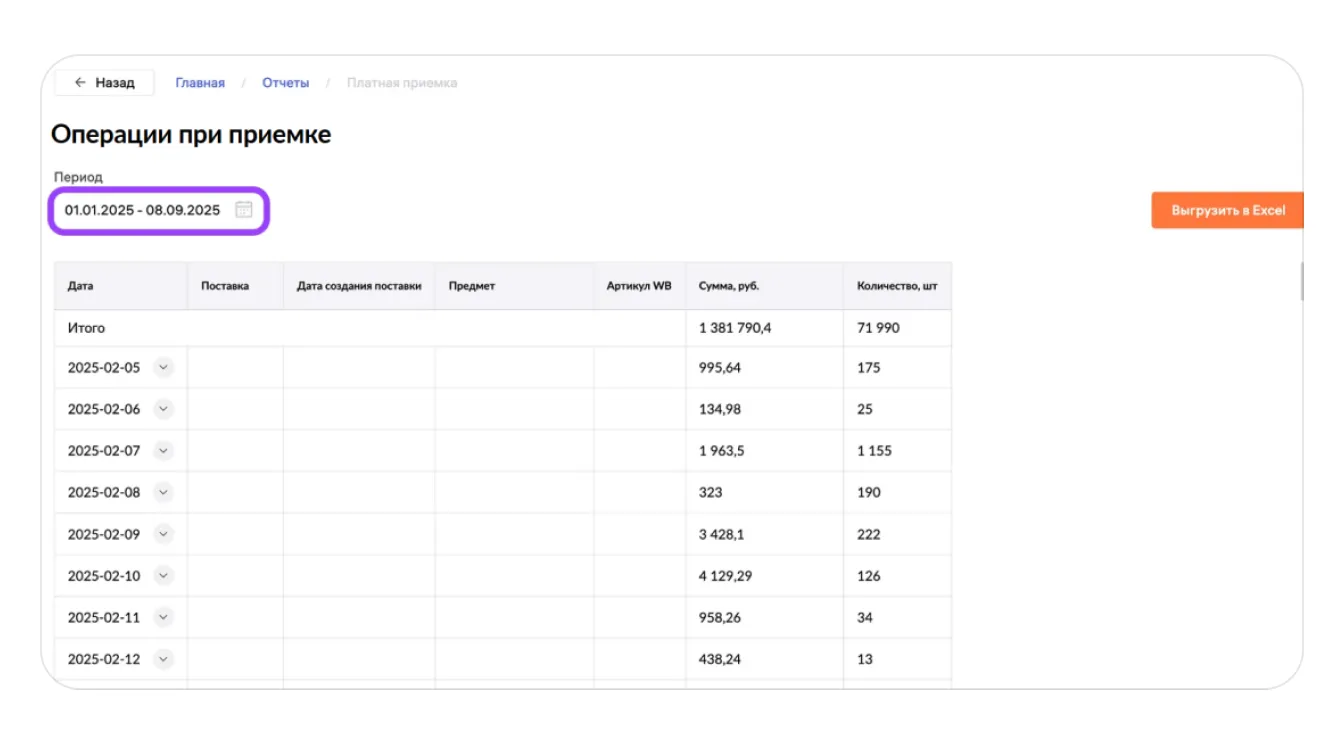Expand the 2025-02-06 row
Screen dimensions: 1344x744
click(164, 409)
